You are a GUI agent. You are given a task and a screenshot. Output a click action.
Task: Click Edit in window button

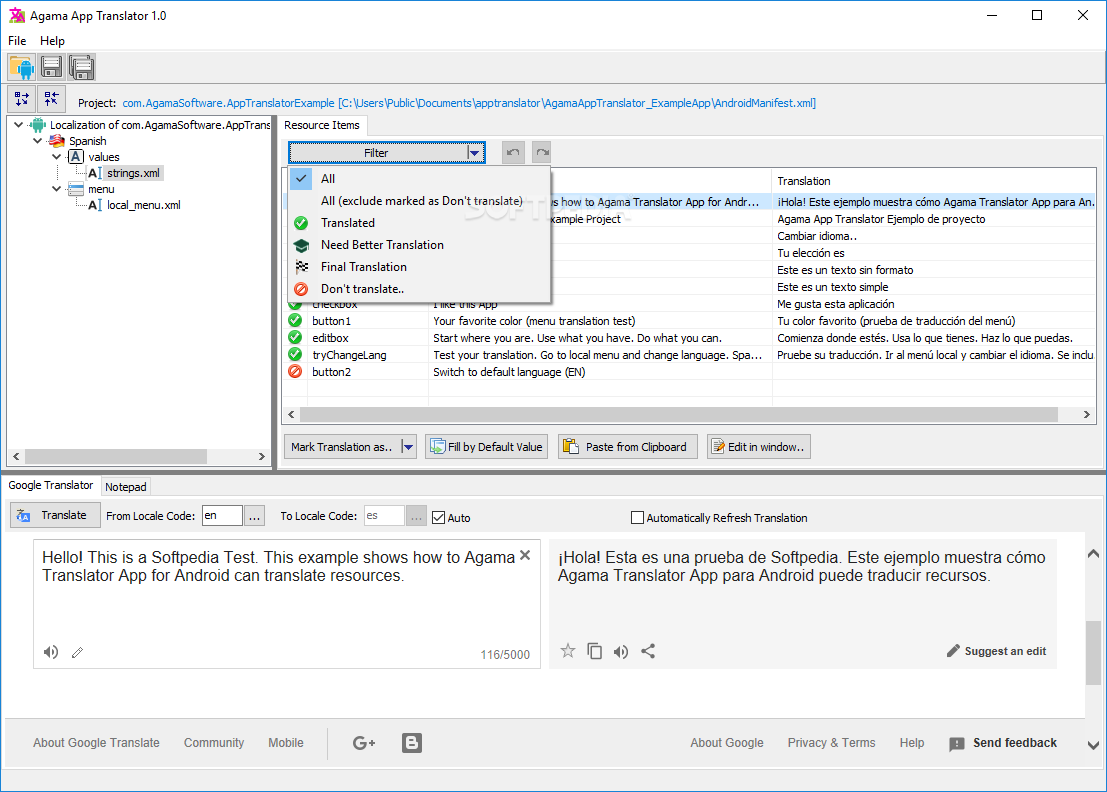pos(758,447)
